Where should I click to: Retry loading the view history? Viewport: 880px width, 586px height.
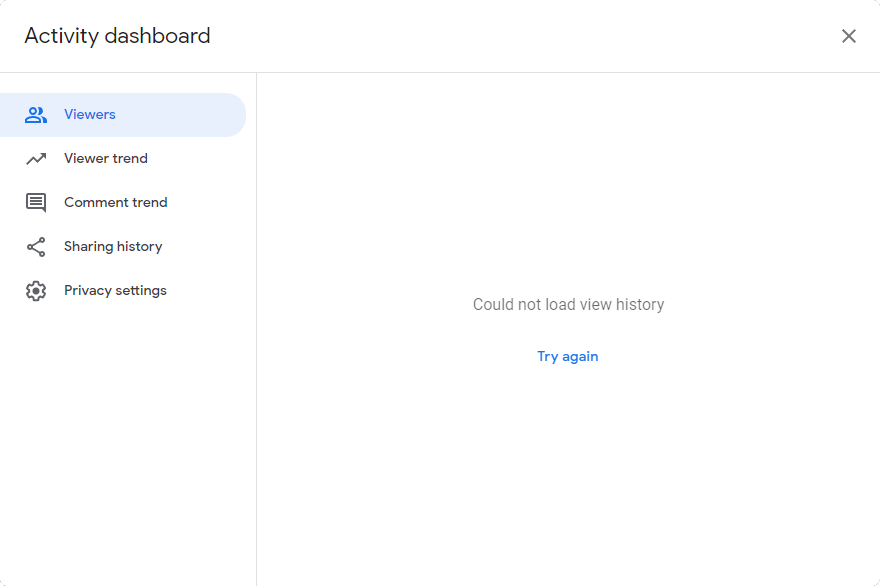tap(567, 356)
